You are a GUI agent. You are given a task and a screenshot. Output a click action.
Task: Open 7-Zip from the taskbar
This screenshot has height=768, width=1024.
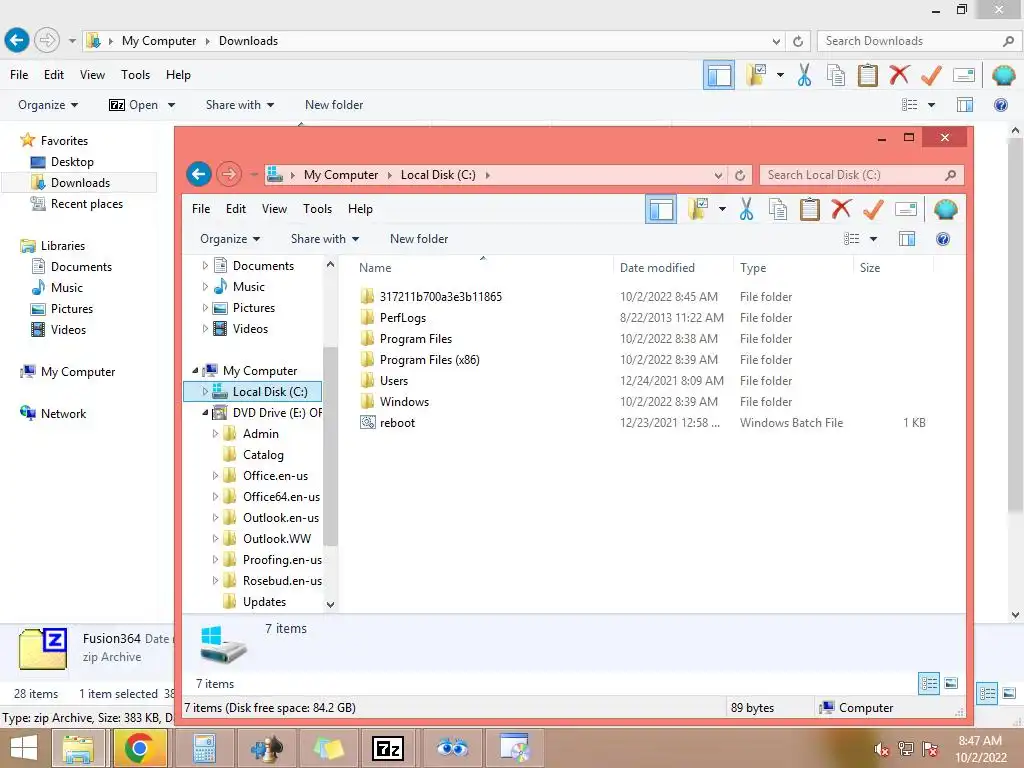[388, 748]
